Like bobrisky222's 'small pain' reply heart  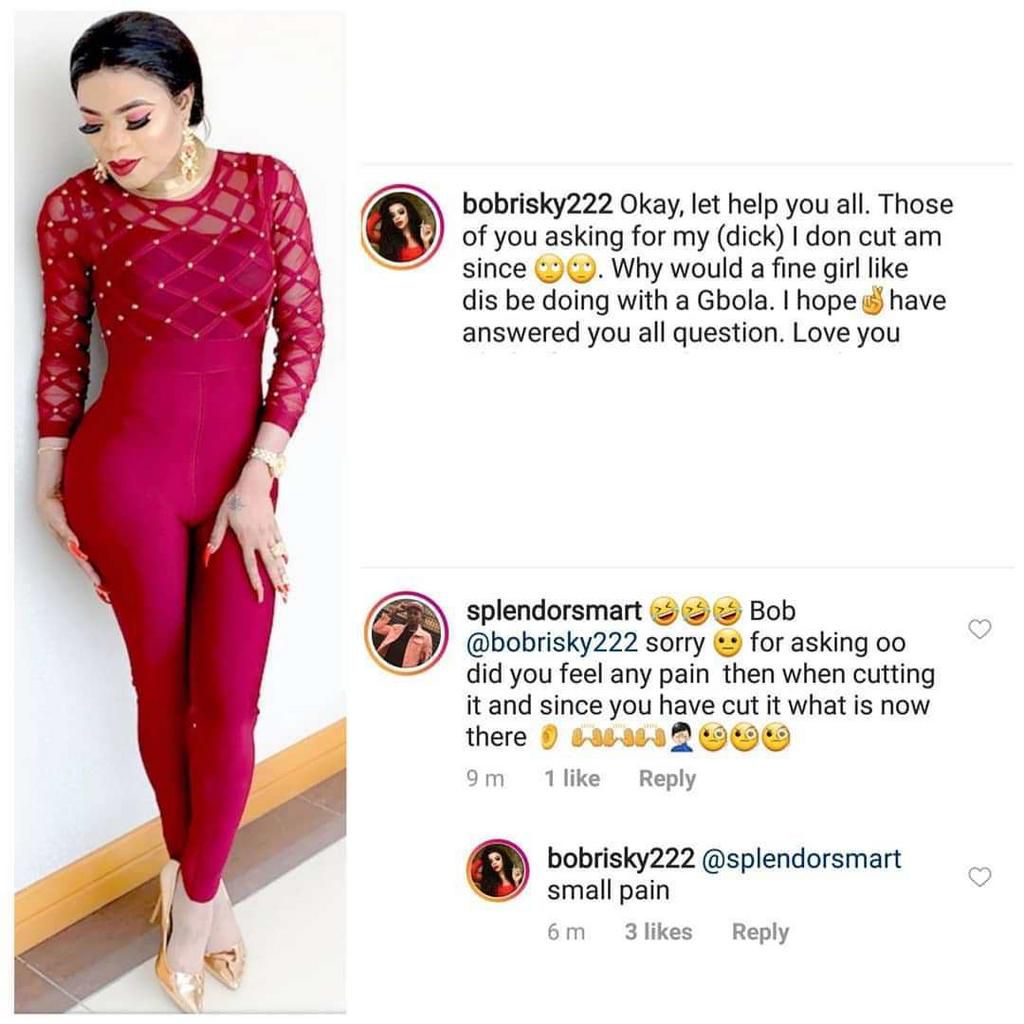click(979, 876)
